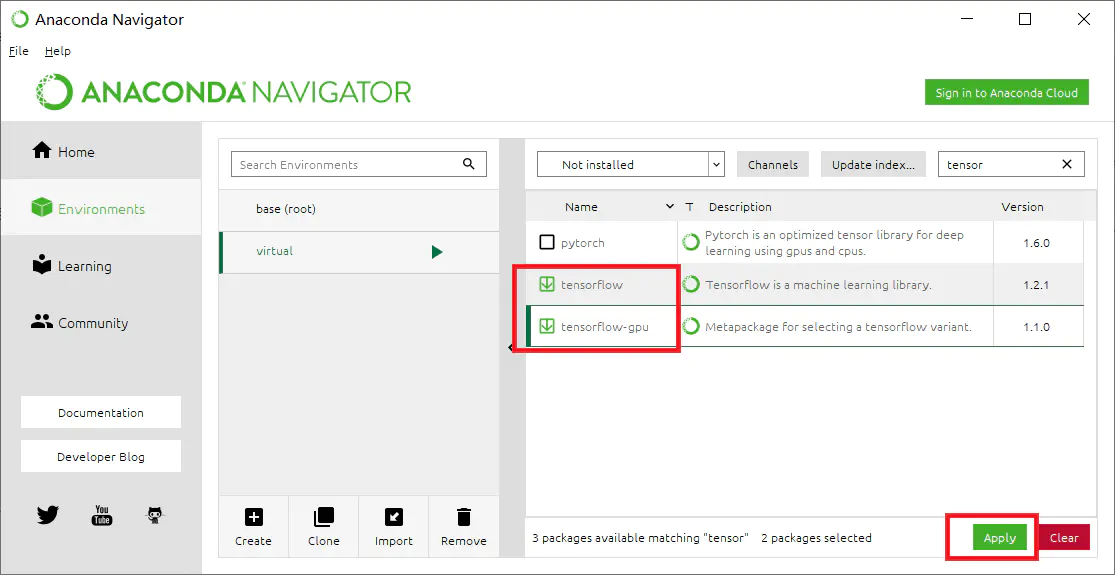This screenshot has width=1115, height=575.
Task: Click Sign in to Anaconda Cloud
Action: pyautogui.click(x=1006, y=92)
